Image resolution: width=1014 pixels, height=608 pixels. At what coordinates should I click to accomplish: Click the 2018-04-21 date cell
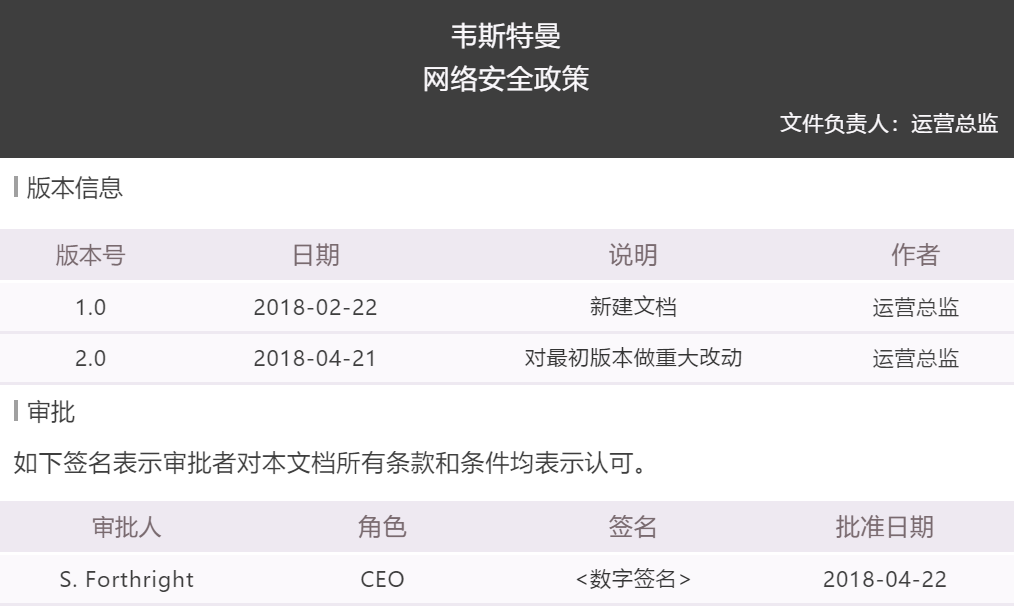point(315,359)
